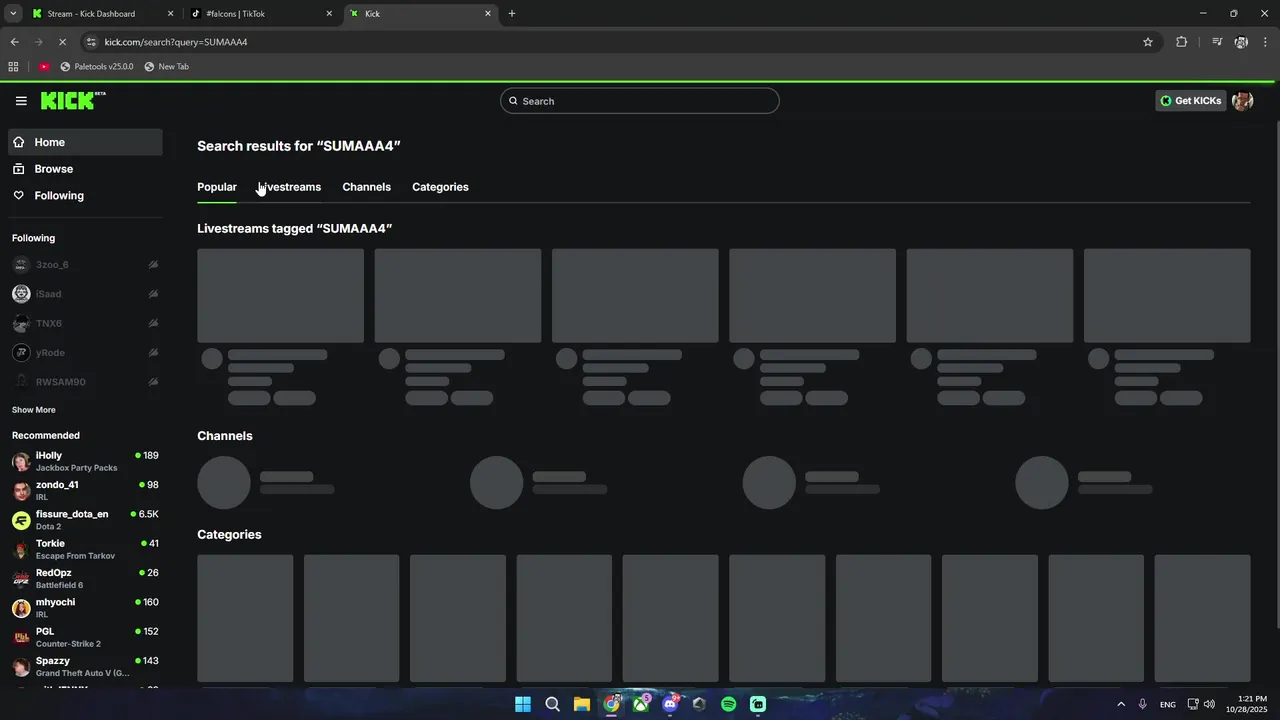The width and height of the screenshot is (1280, 720).
Task: Expand the following list with Show More
Action: tap(34, 410)
